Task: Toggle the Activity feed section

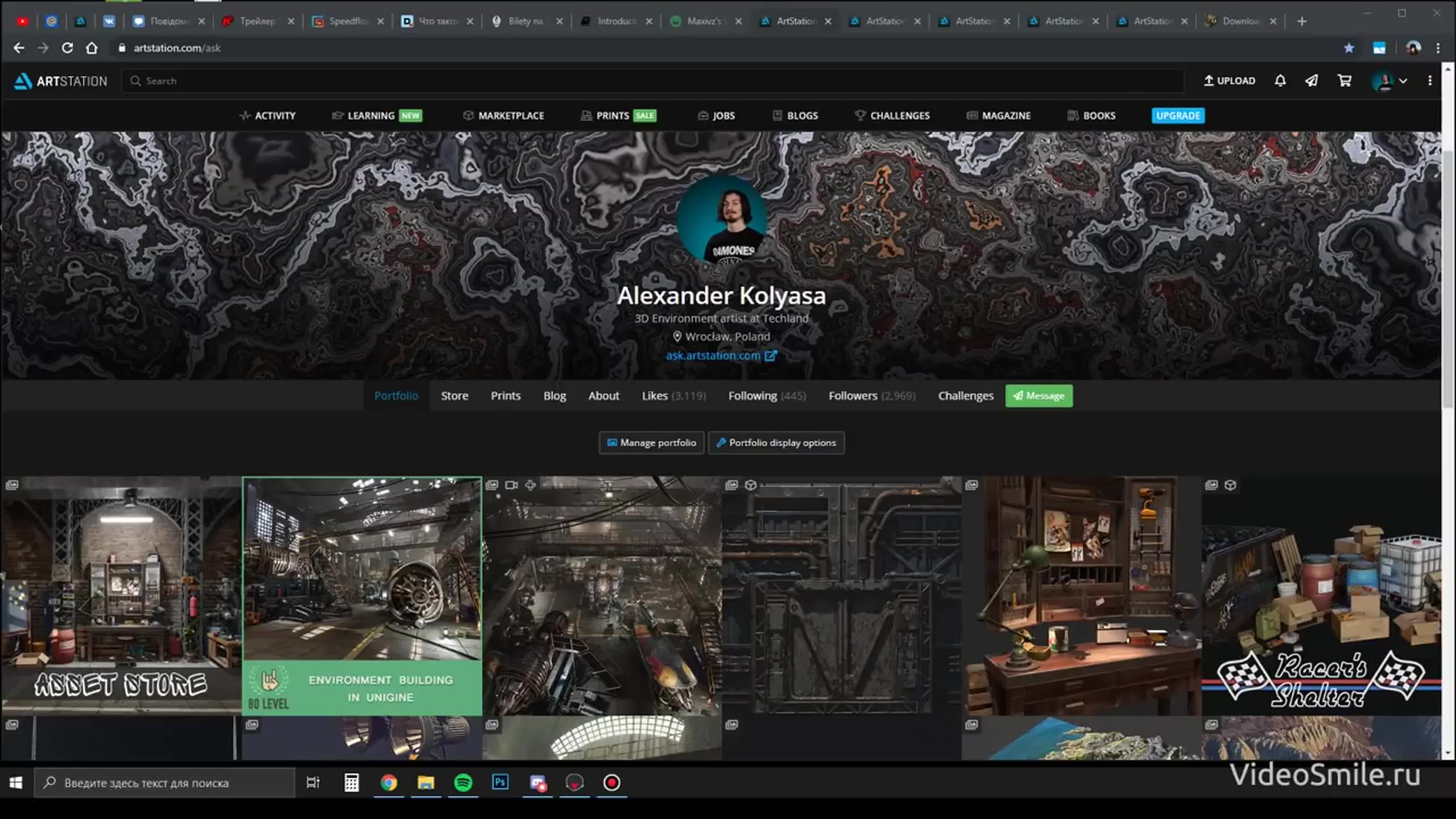Action: 268,115
